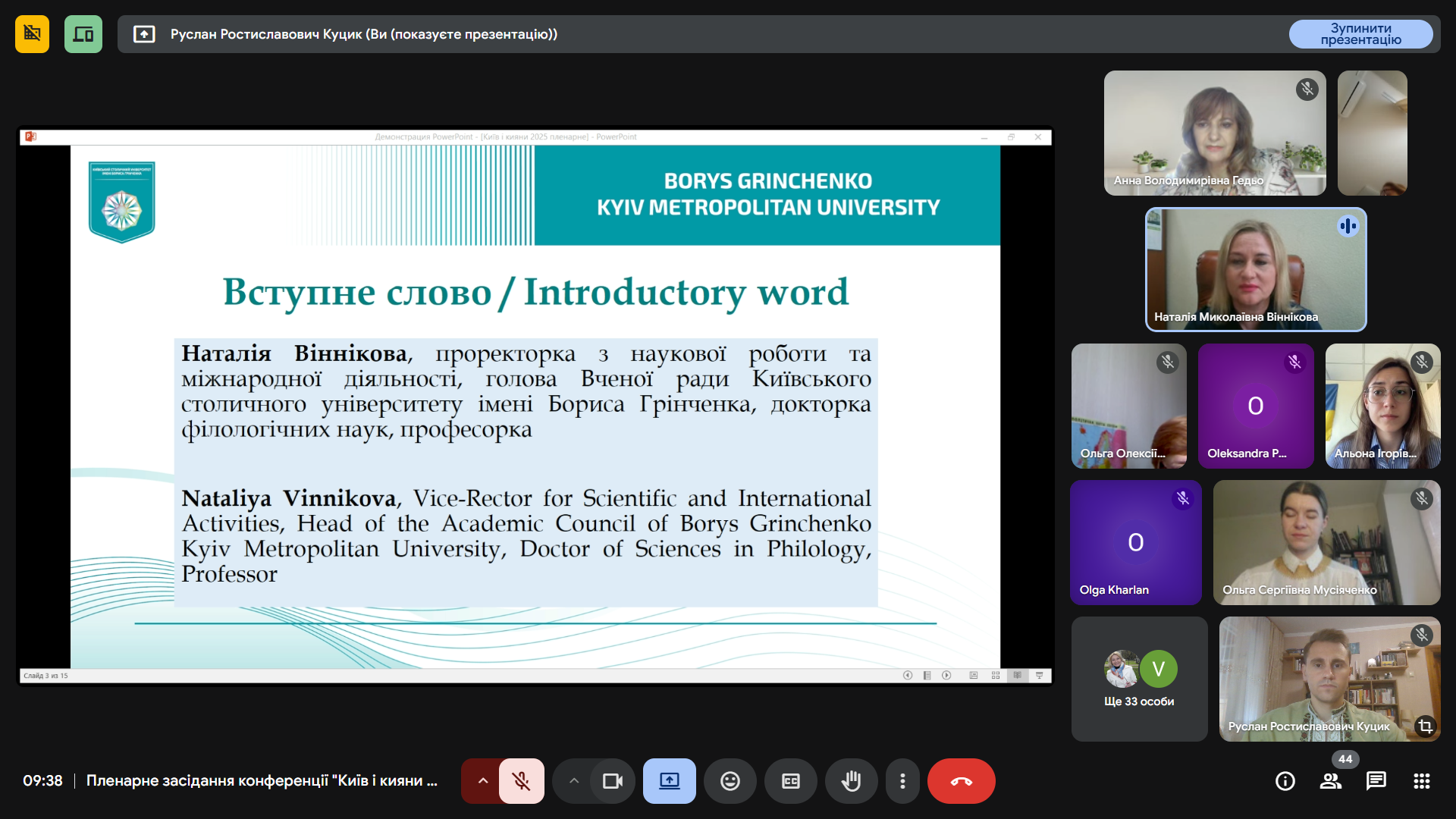Click Зупинити презентацію button

coord(1360,34)
